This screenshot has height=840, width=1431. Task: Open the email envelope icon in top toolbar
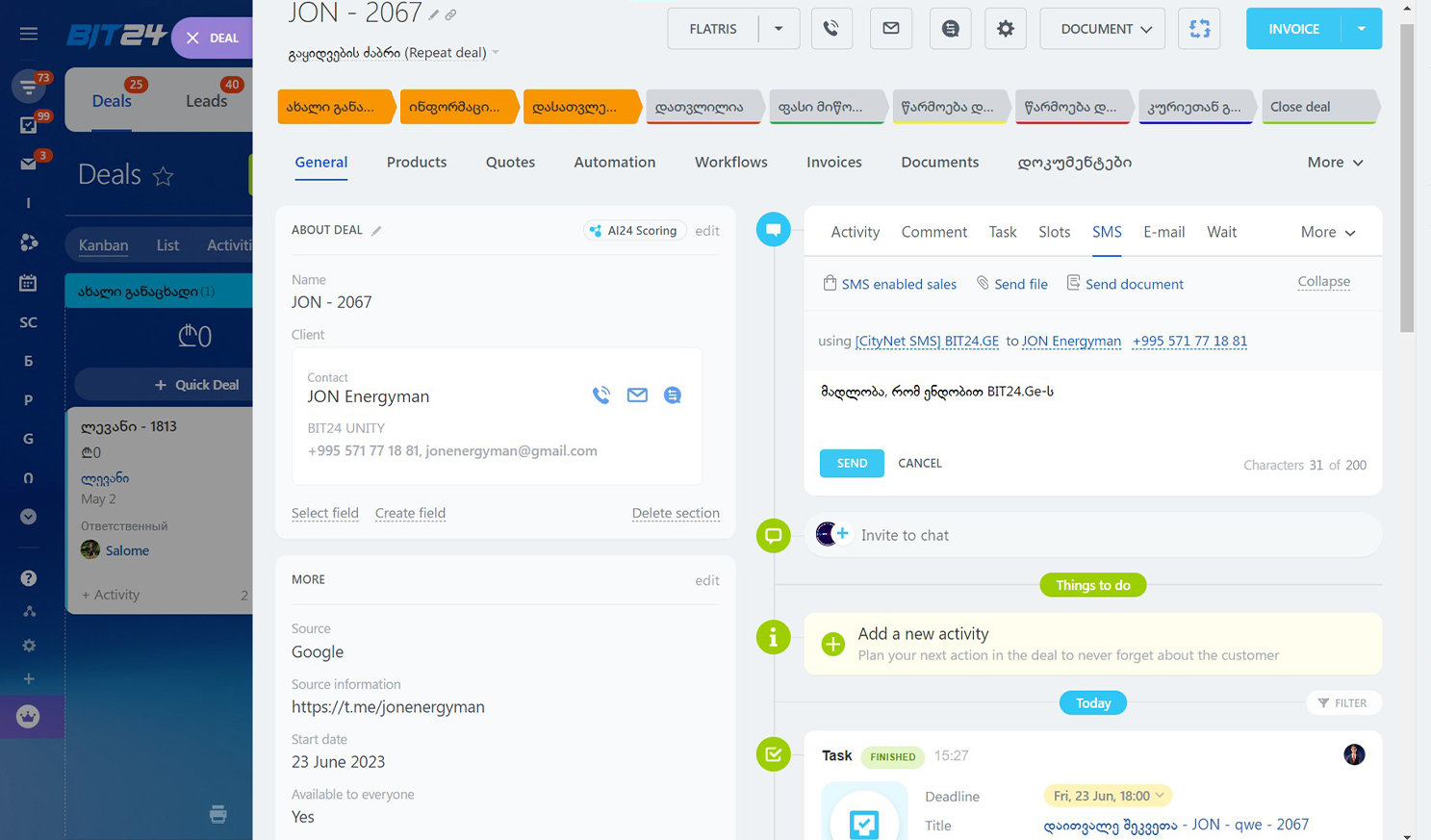click(891, 29)
